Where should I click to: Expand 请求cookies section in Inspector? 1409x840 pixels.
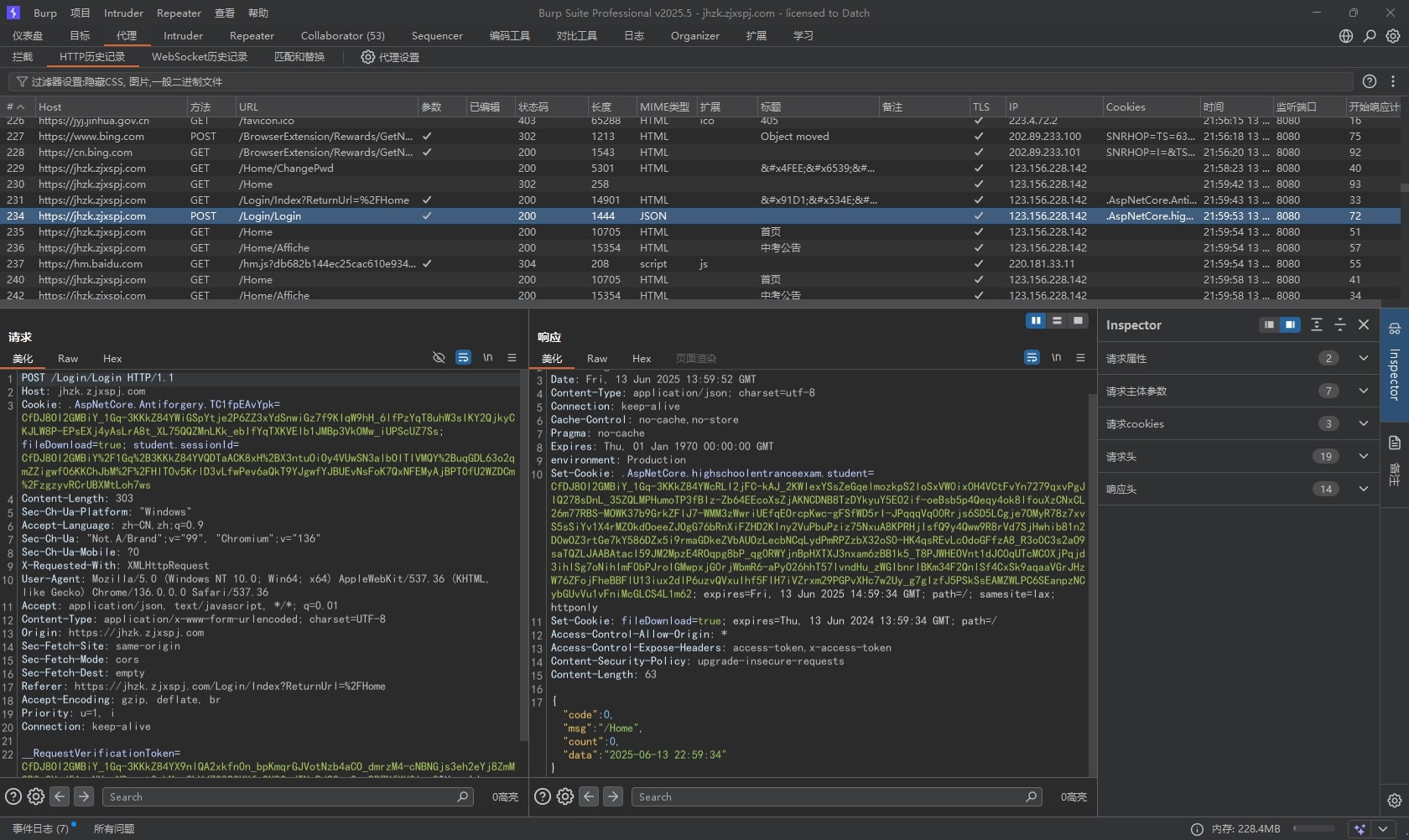[1364, 423]
